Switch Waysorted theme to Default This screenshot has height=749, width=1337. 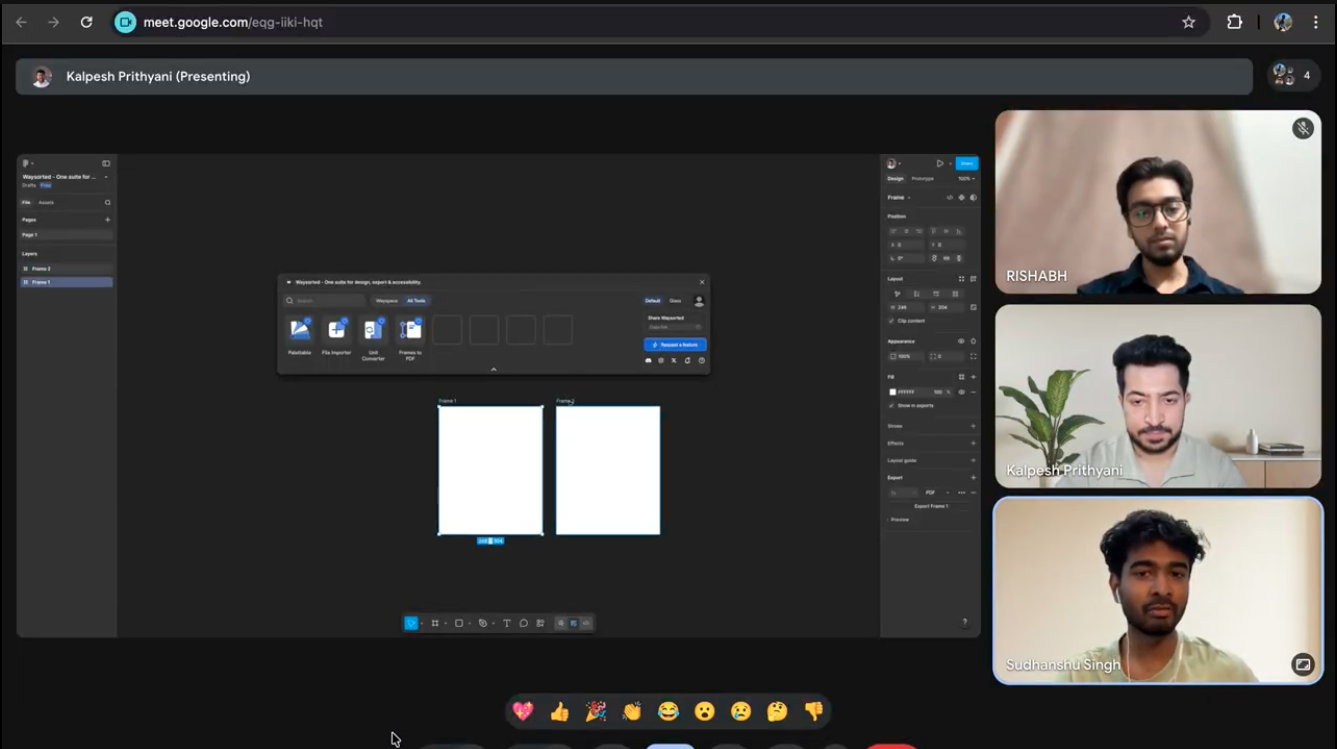coord(652,300)
